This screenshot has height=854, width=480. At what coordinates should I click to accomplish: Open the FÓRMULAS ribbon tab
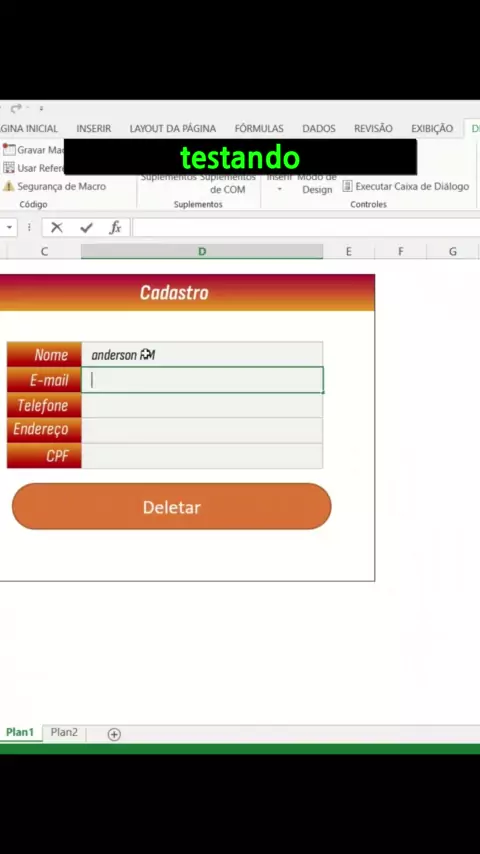coord(259,129)
